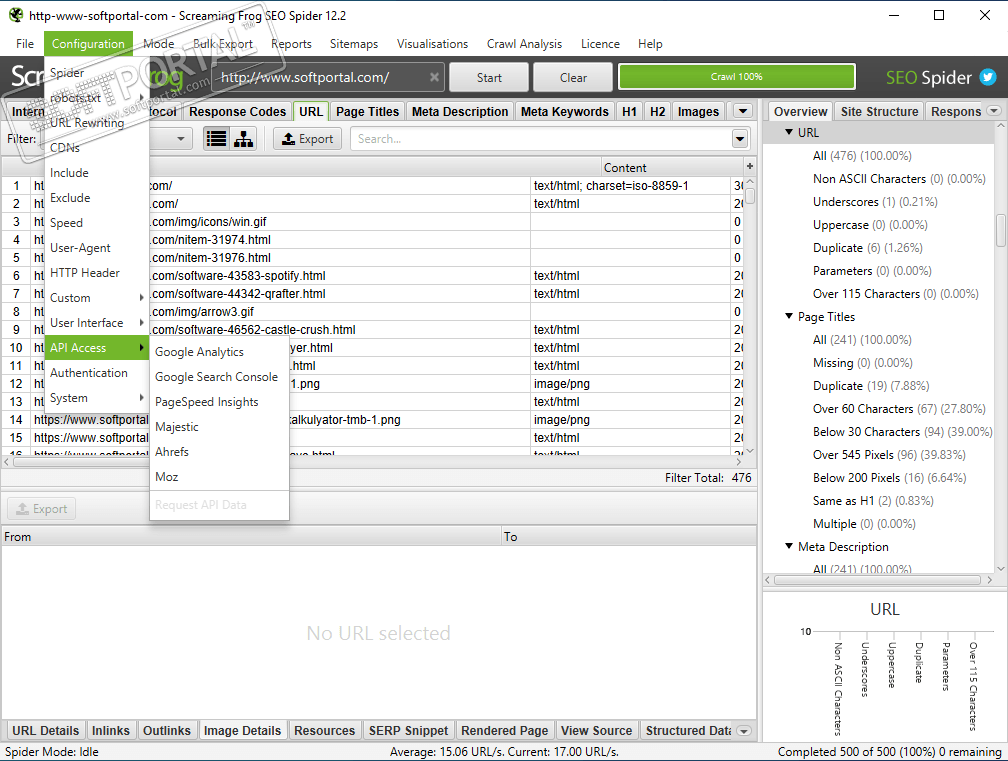The height and width of the screenshot is (761, 1008).
Task: Select Moz API access
Action: [x=166, y=477]
